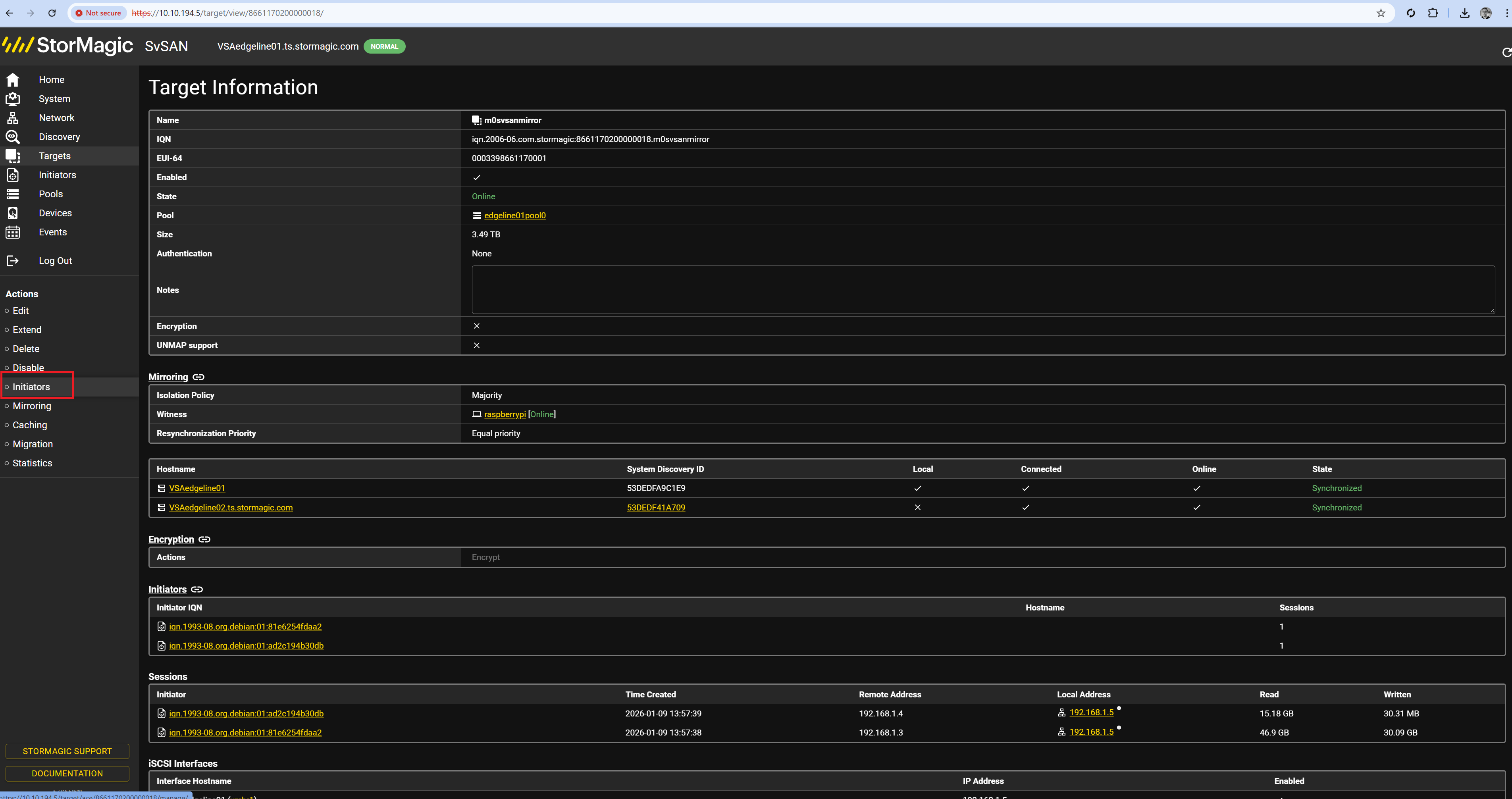Click the Encrypt action
This screenshot has width=1512, height=799.
(485, 557)
